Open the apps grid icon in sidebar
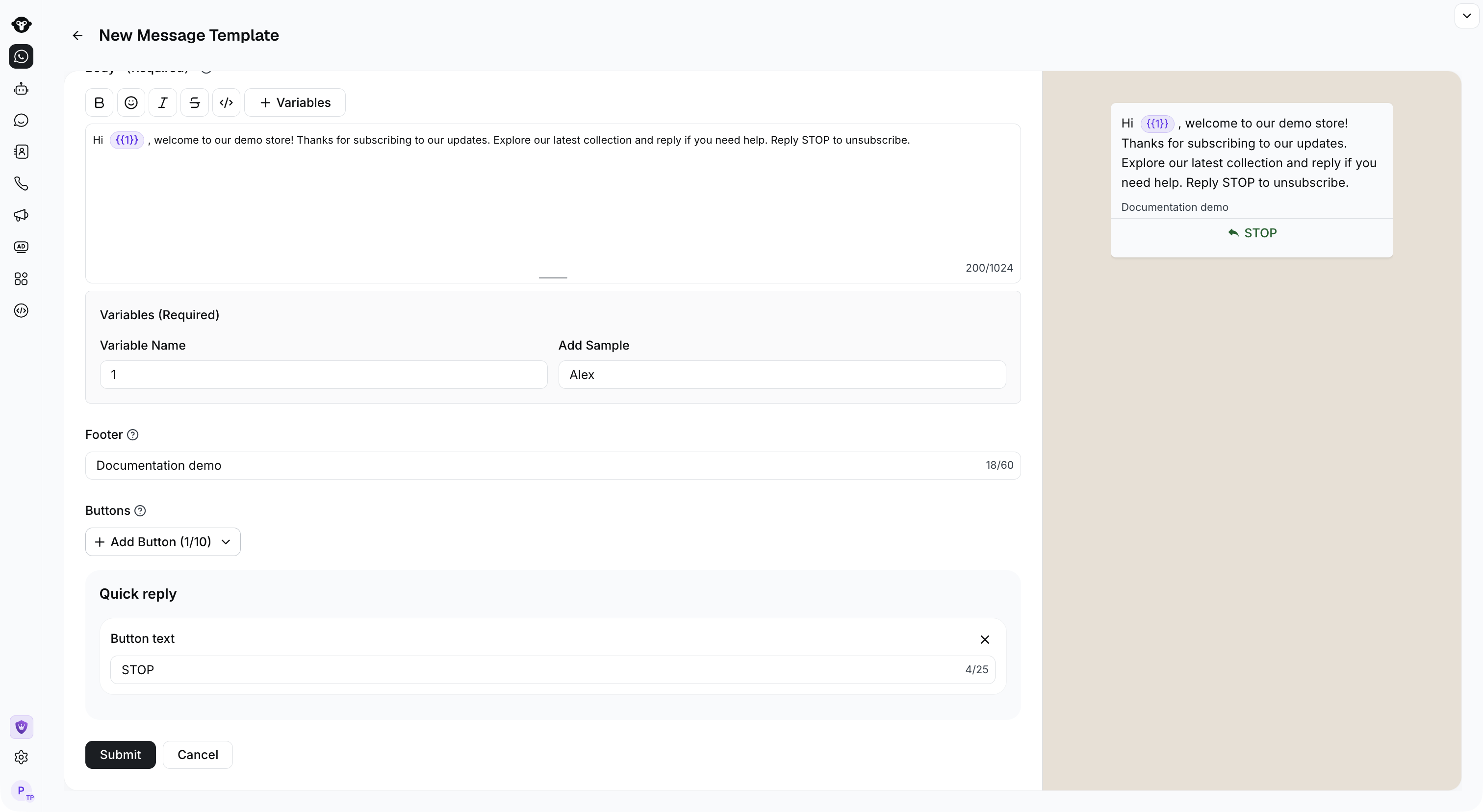 (x=21, y=279)
